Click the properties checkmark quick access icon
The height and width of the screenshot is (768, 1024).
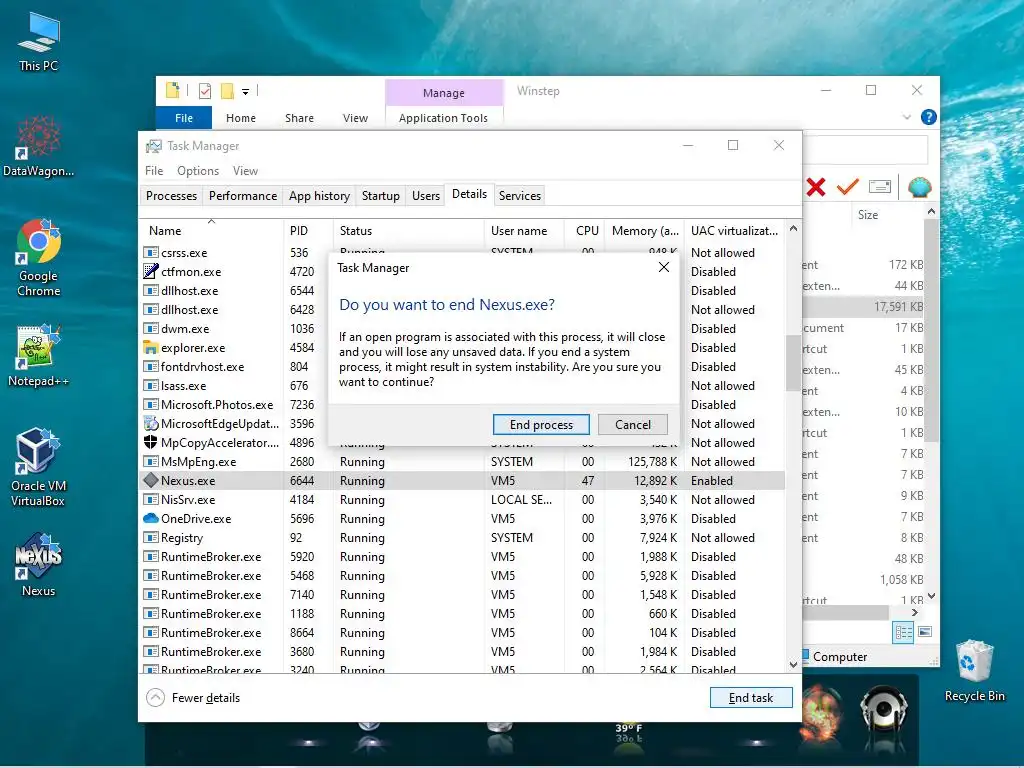point(204,91)
